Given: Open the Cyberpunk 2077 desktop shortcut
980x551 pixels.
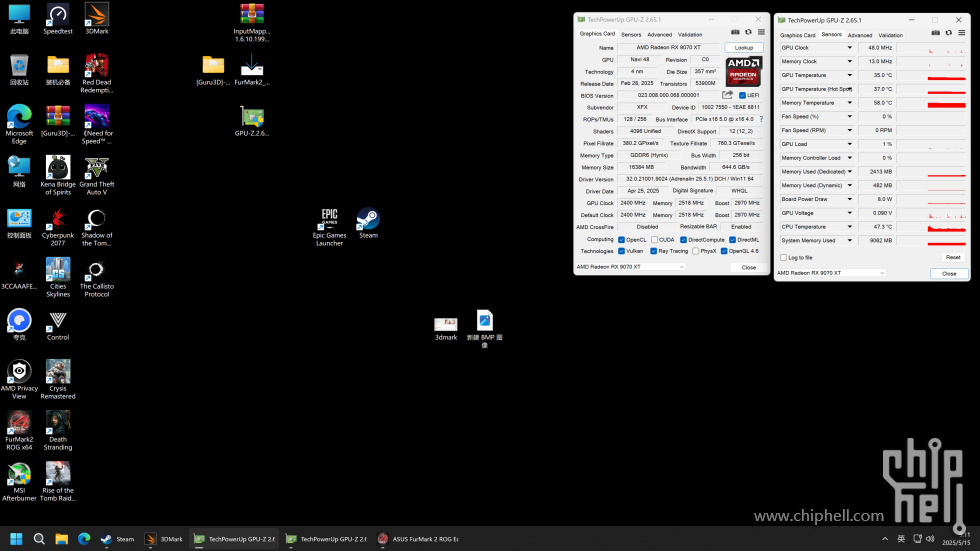Looking at the screenshot, I should (x=58, y=227).
